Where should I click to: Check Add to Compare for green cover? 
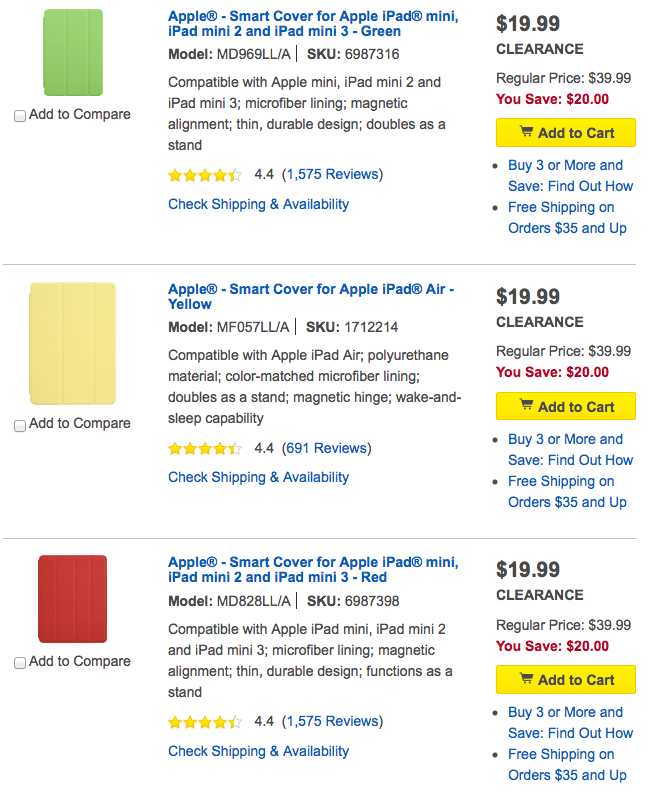20,116
